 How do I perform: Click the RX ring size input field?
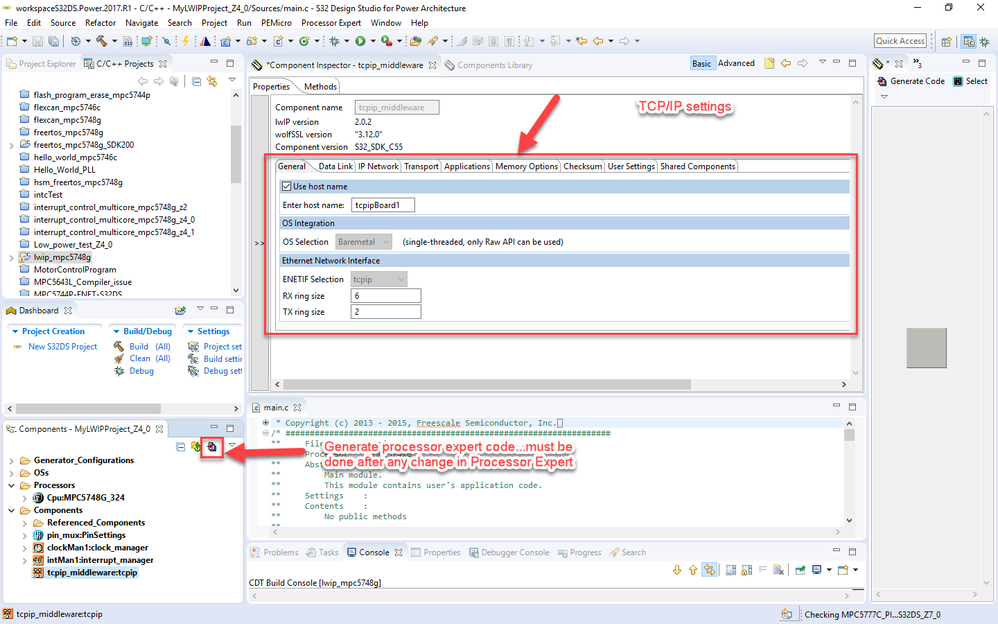pyautogui.click(x=386, y=296)
